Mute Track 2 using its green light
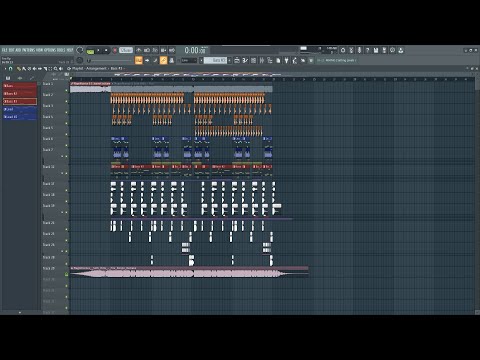Viewport: 480px width, 360px height. coord(67,101)
